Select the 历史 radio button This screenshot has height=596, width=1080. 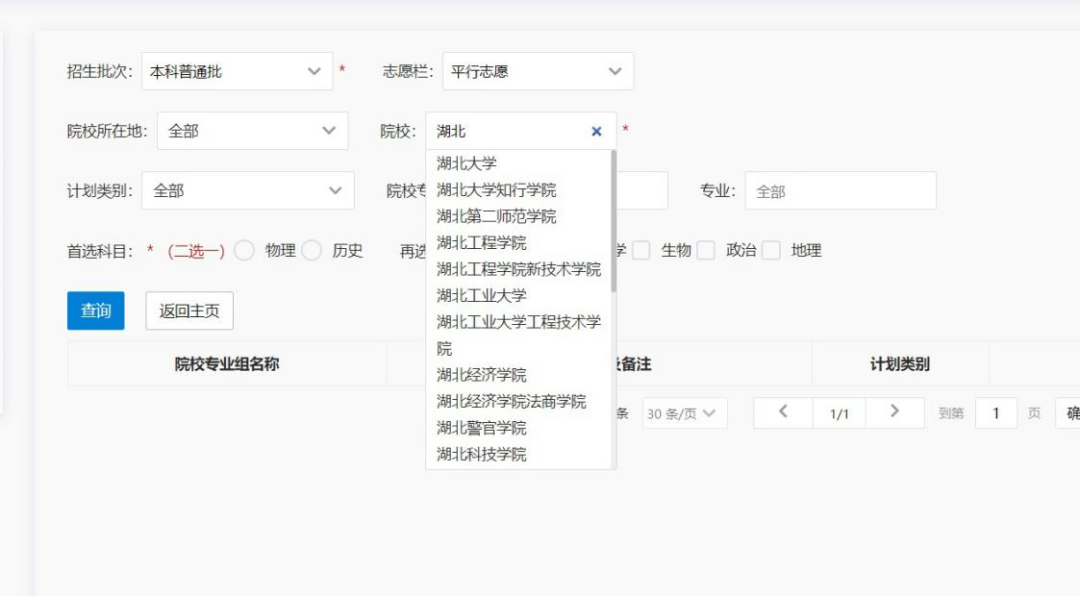click(x=311, y=250)
